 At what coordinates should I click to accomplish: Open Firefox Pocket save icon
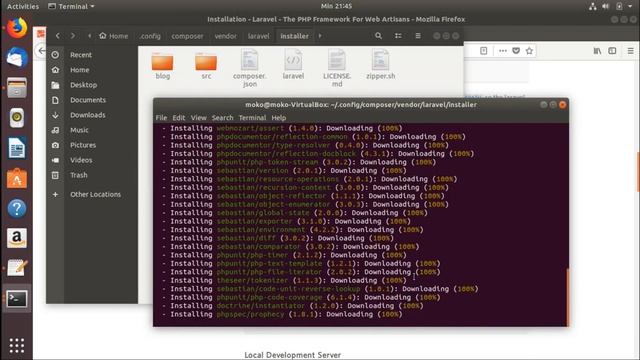tap(516, 51)
